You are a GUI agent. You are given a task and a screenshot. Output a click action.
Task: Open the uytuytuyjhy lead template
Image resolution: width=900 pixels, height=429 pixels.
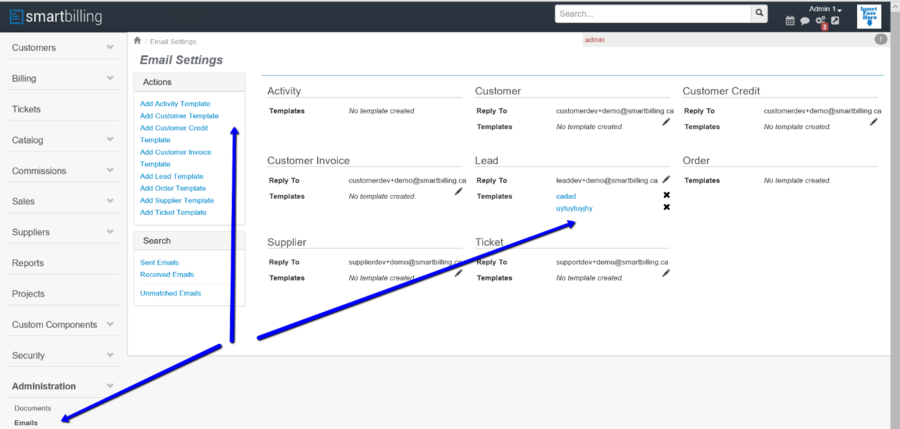(575, 208)
